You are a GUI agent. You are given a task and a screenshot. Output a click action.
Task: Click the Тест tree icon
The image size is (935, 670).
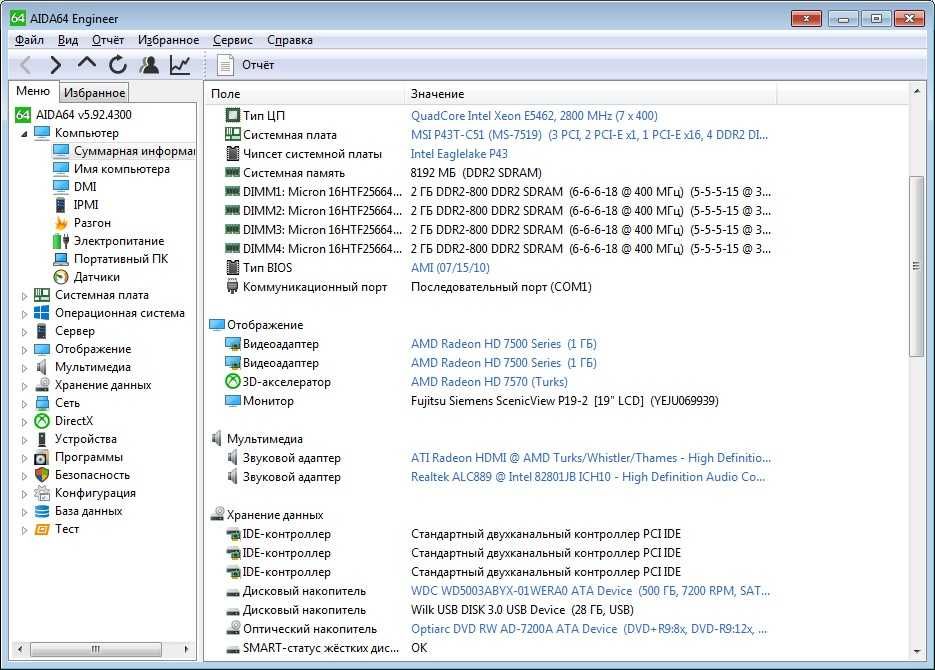(42, 529)
